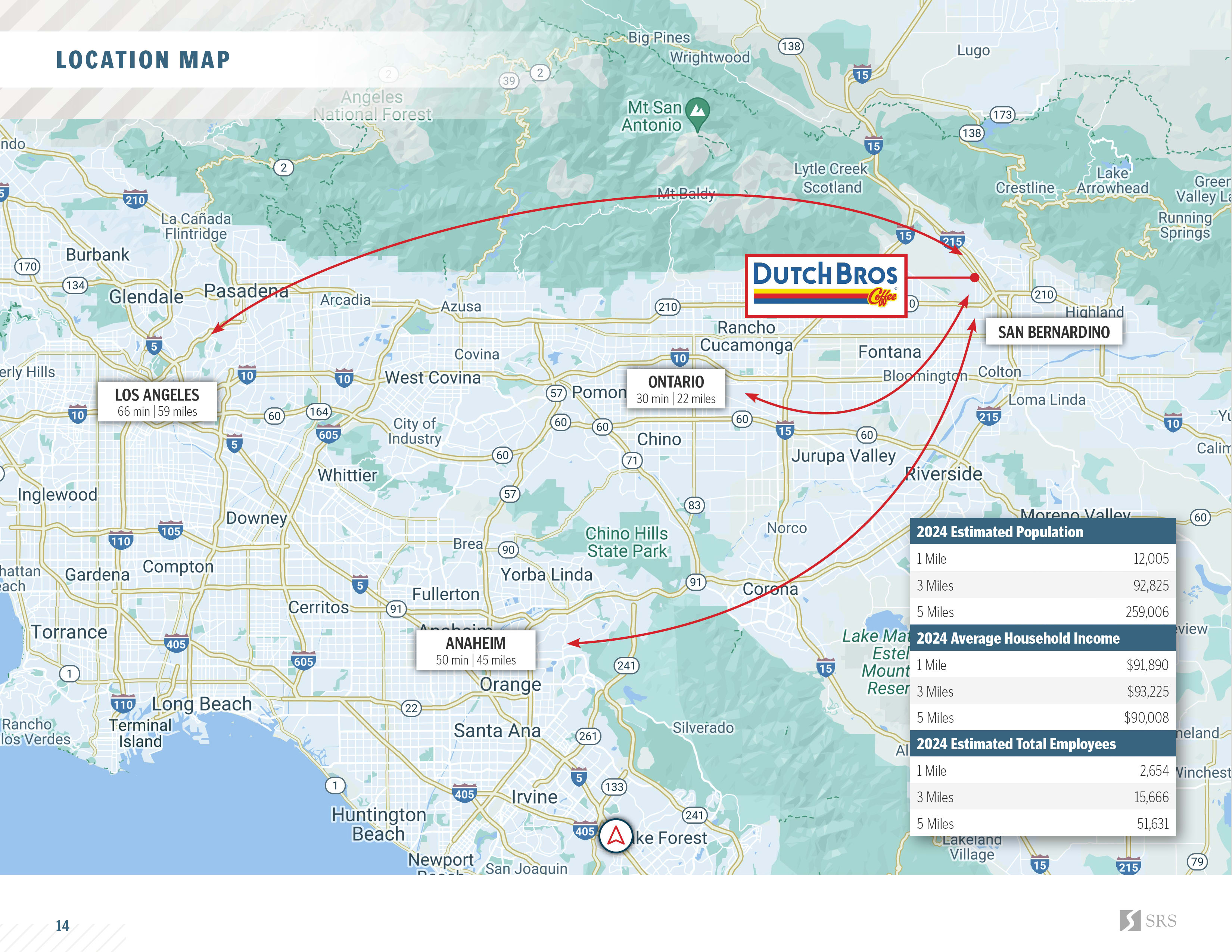Click the route 261 highway shield
The height and width of the screenshot is (952, 1232).
tap(588, 735)
